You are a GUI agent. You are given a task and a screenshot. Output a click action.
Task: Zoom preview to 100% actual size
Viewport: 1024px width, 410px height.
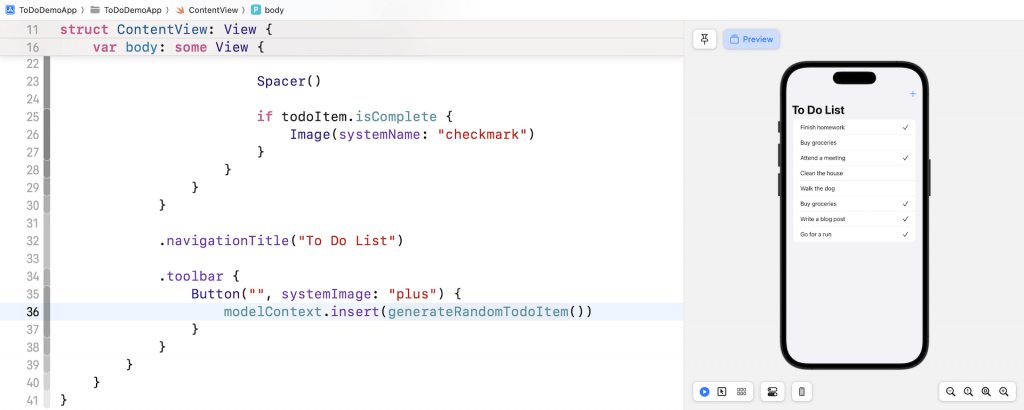click(x=968, y=392)
